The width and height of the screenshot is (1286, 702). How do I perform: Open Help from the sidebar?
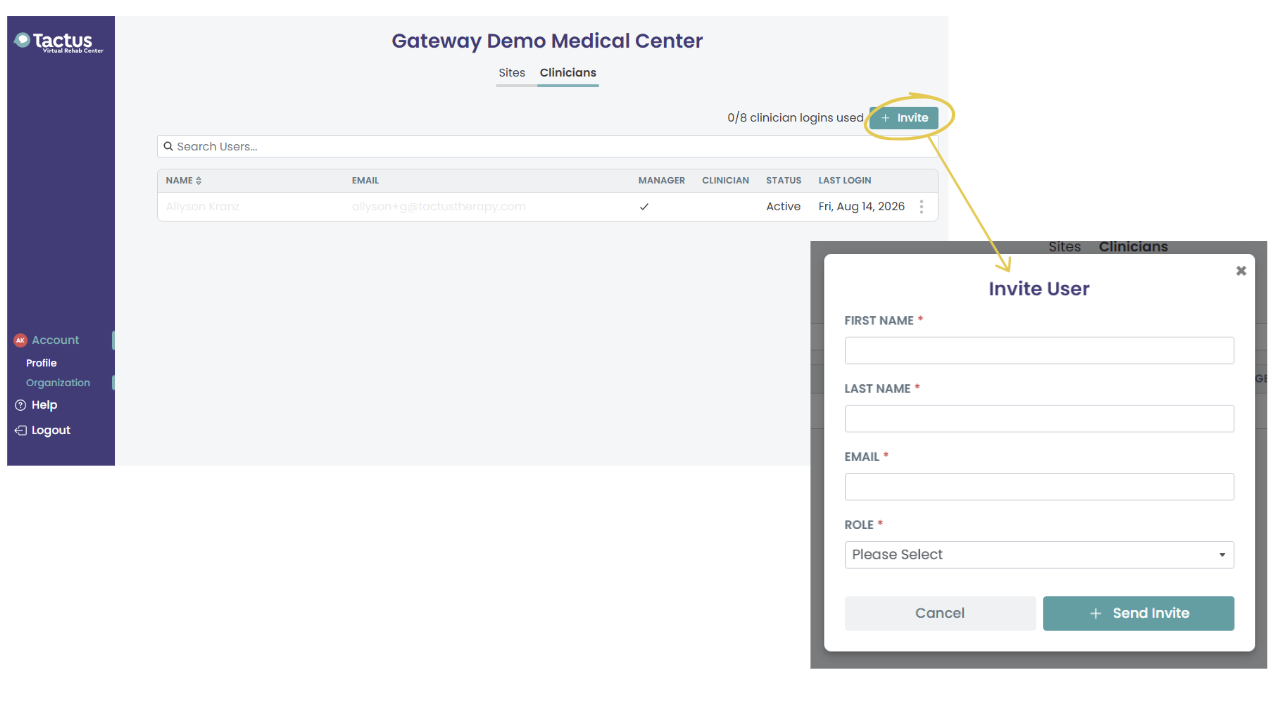44,405
